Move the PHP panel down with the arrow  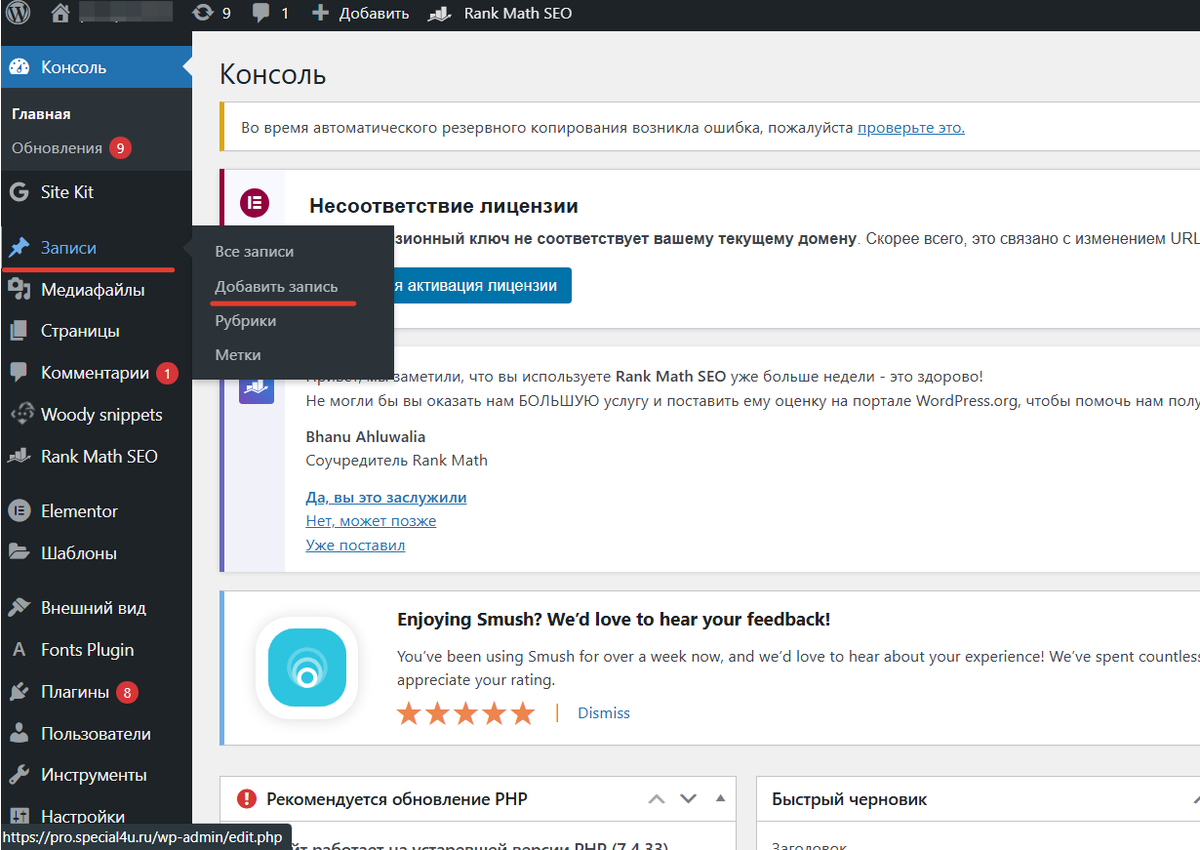pos(688,798)
